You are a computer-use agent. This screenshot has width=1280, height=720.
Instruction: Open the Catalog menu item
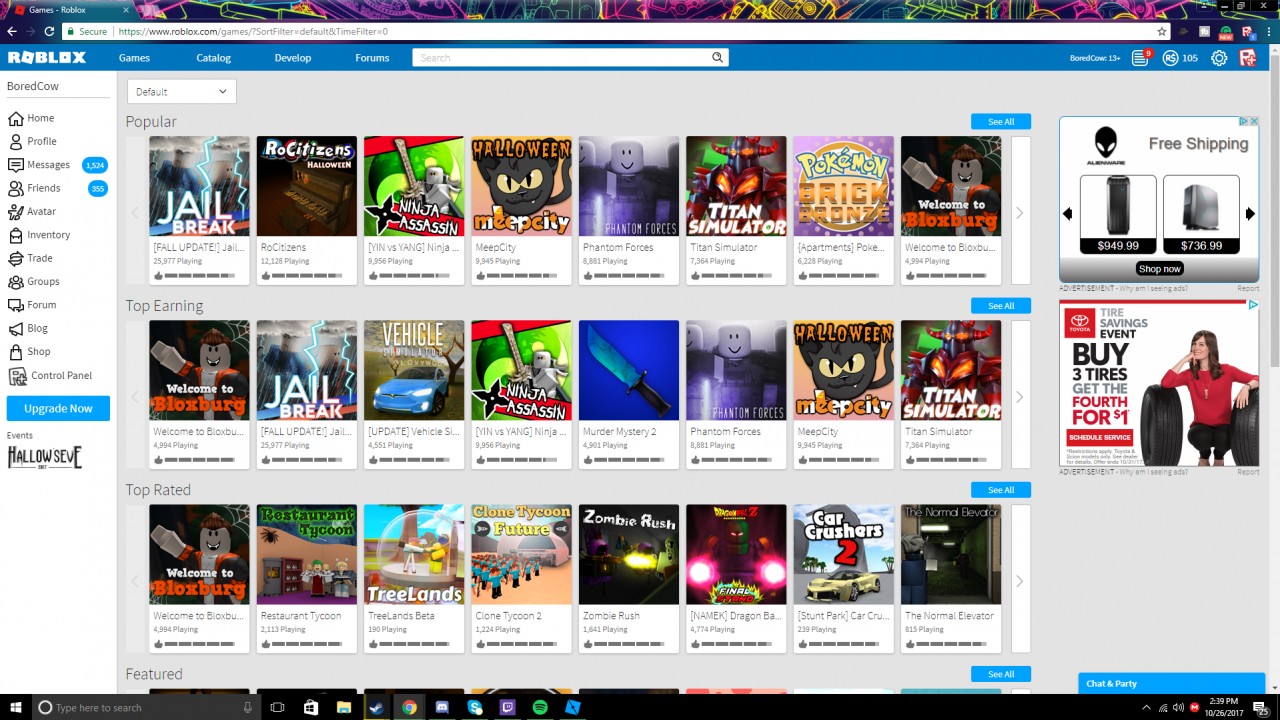213,58
